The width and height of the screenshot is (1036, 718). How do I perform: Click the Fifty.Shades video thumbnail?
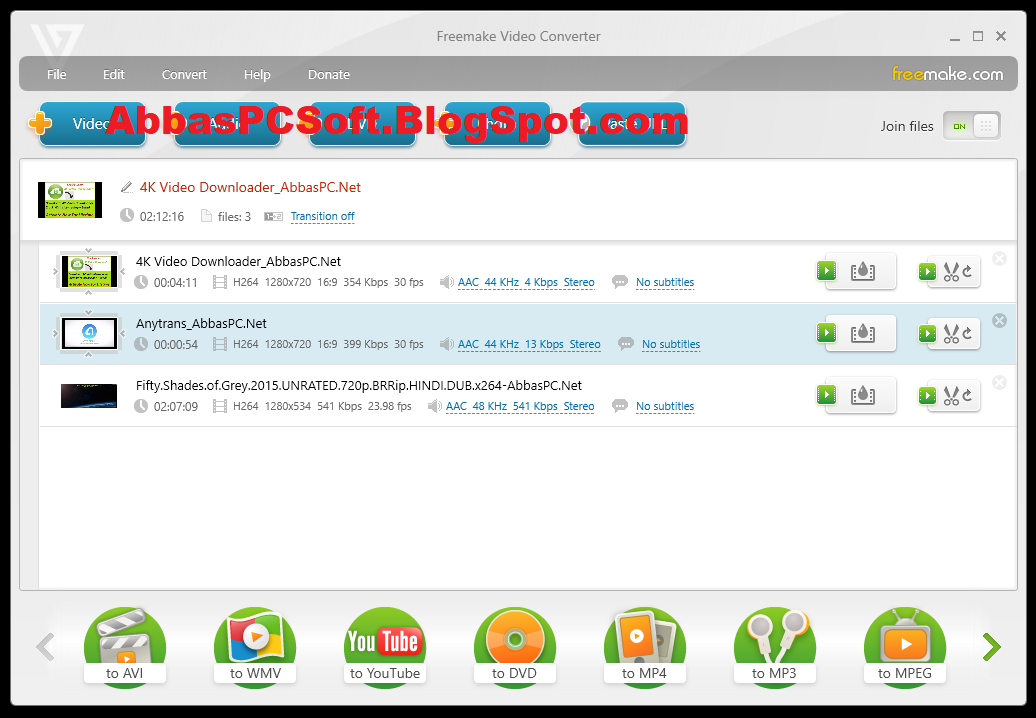coord(89,396)
